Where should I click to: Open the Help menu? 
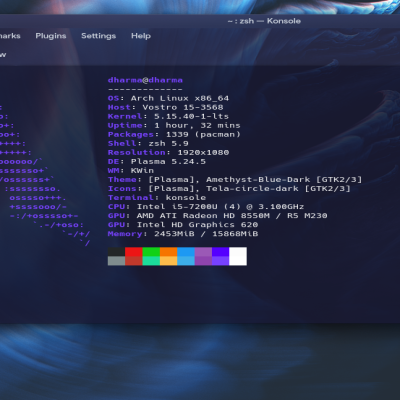pyautogui.click(x=141, y=36)
